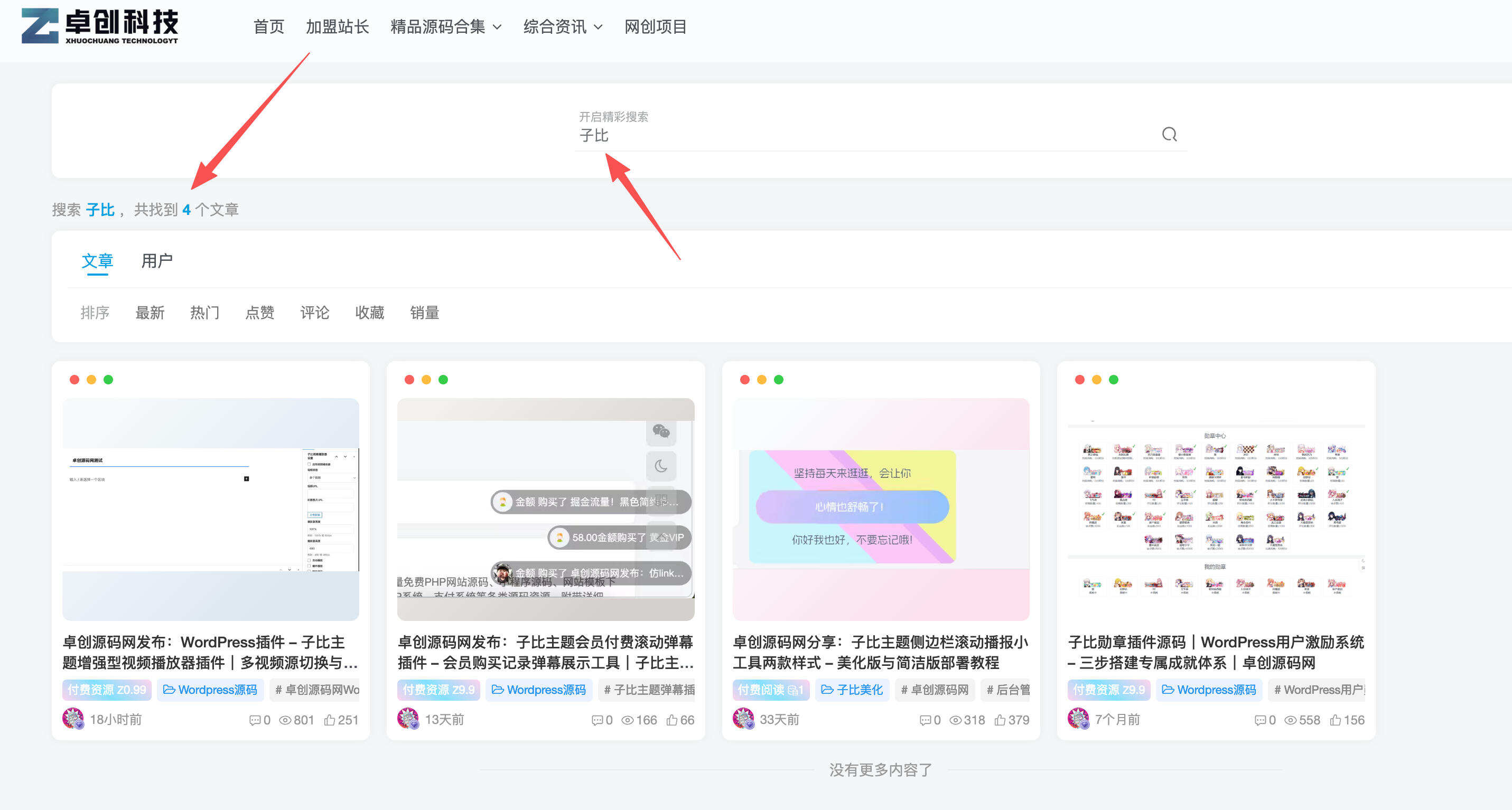Sort results by 最新

click(x=150, y=313)
